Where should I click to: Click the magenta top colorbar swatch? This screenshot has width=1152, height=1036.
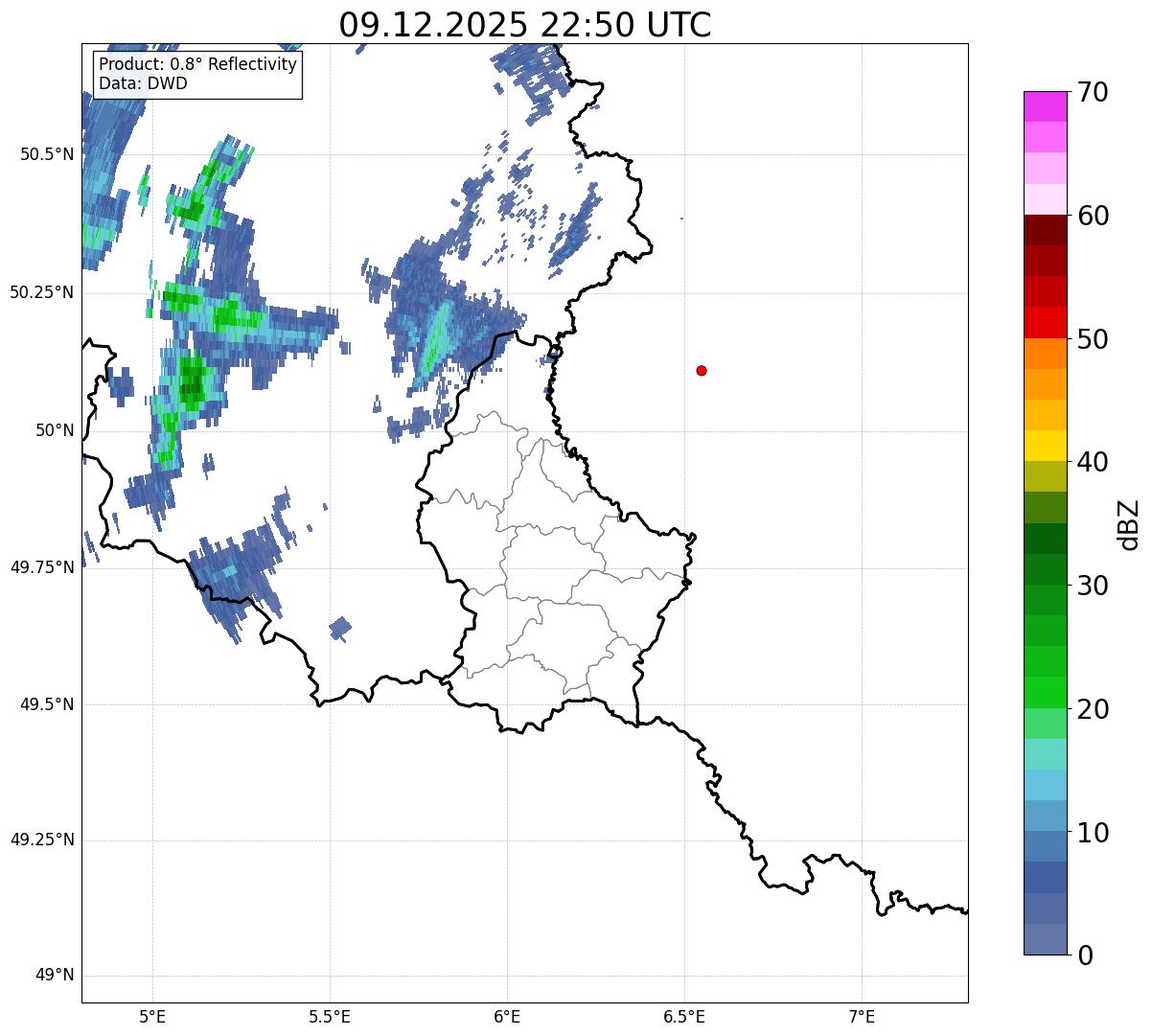click(1046, 106)
